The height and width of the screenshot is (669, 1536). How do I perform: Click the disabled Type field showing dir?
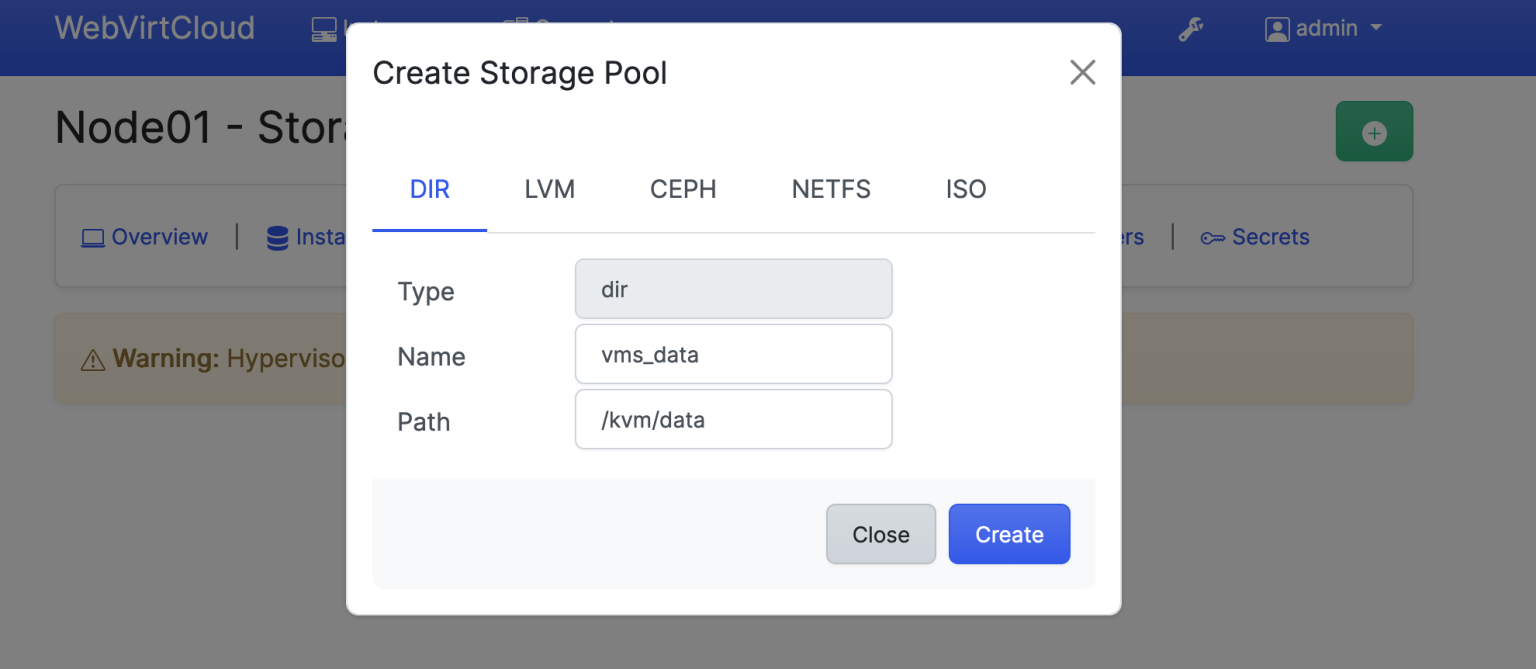pyautogui.click(x=733, y=289)
